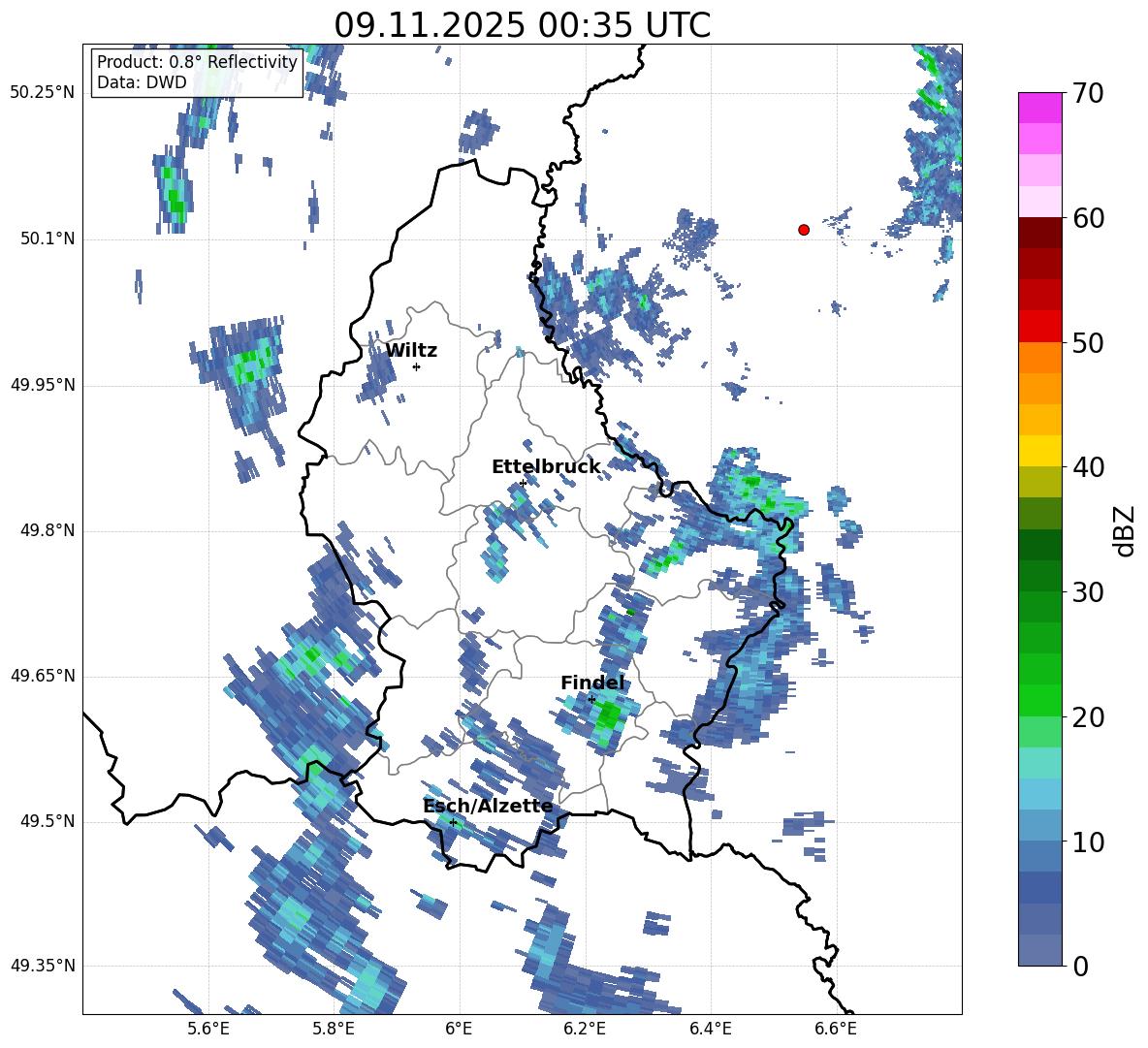The width and height of the screenshot is (1148, 1048).
Task: Click the red dot marker on the map
Action: [803, 230]
